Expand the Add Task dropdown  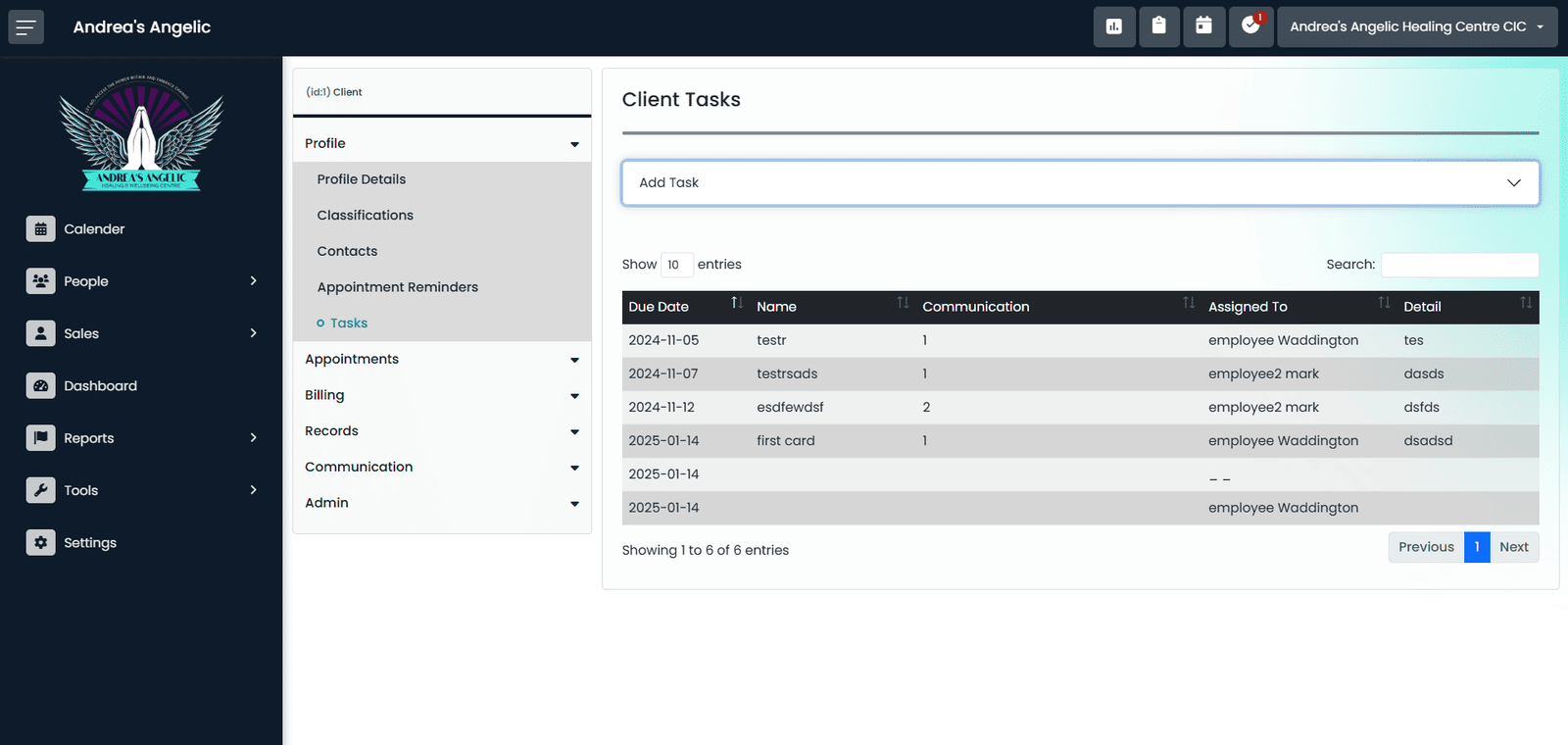[1080, 182]
